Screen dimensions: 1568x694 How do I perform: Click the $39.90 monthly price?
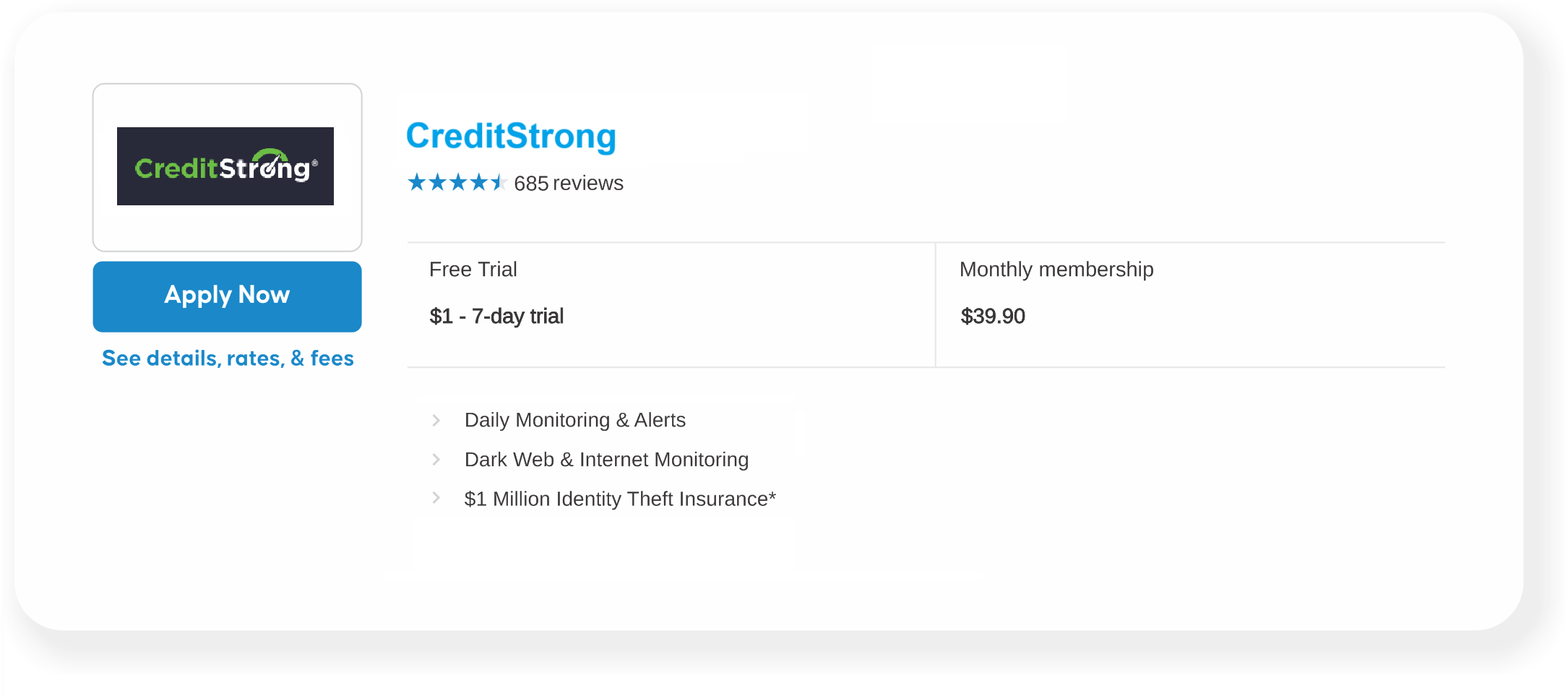click(x=993, y=316)
